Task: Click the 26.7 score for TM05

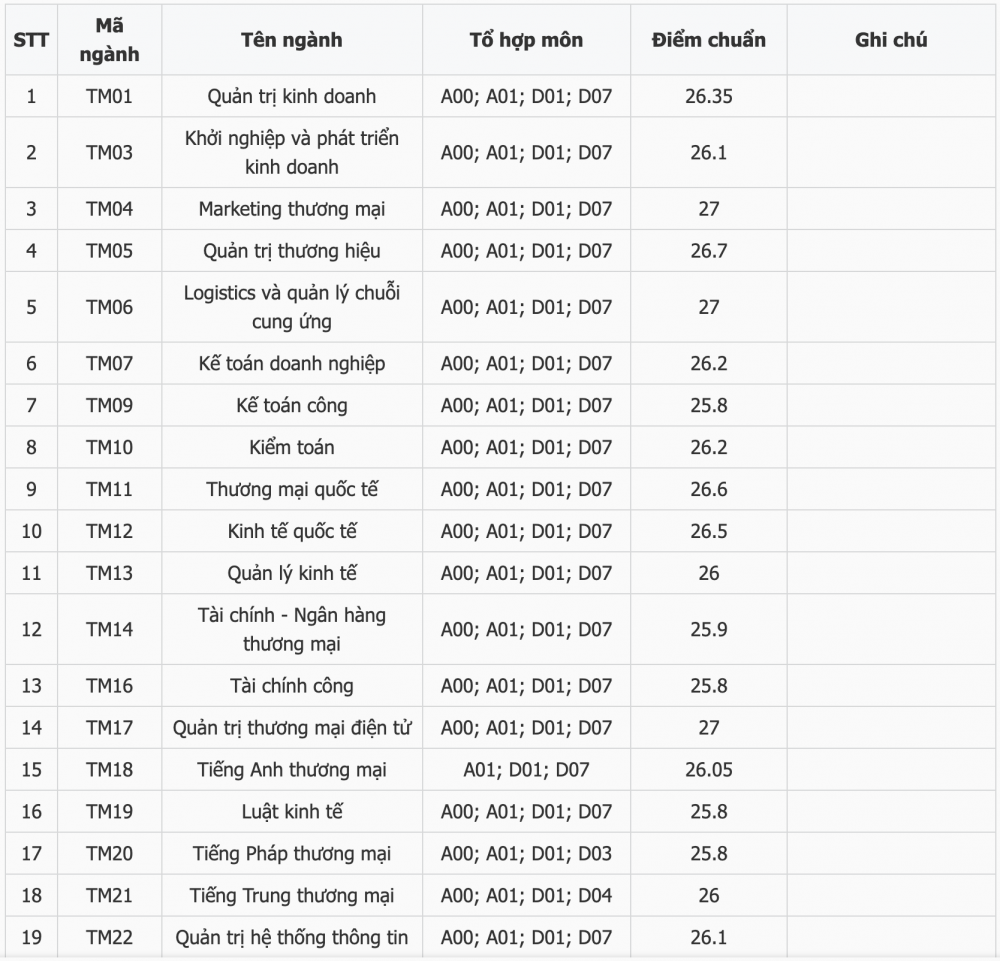Action: tap(709, 251)
